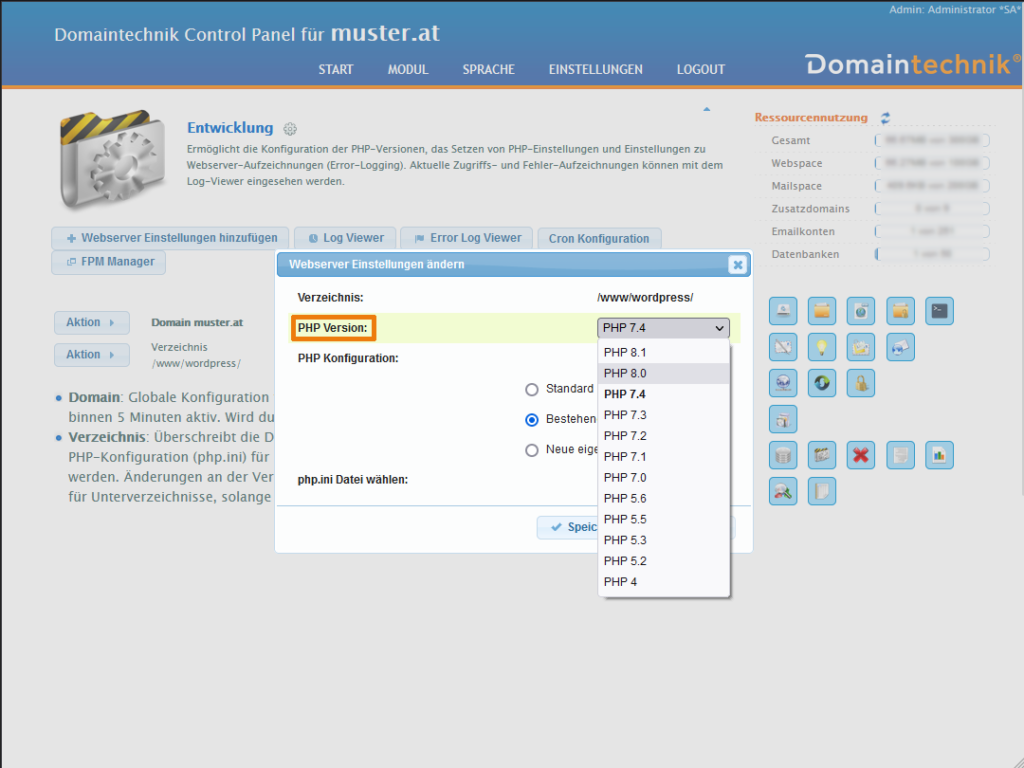1024x768 pixels.
Task: Open the terminal console icon
Action: coord(939,311)
